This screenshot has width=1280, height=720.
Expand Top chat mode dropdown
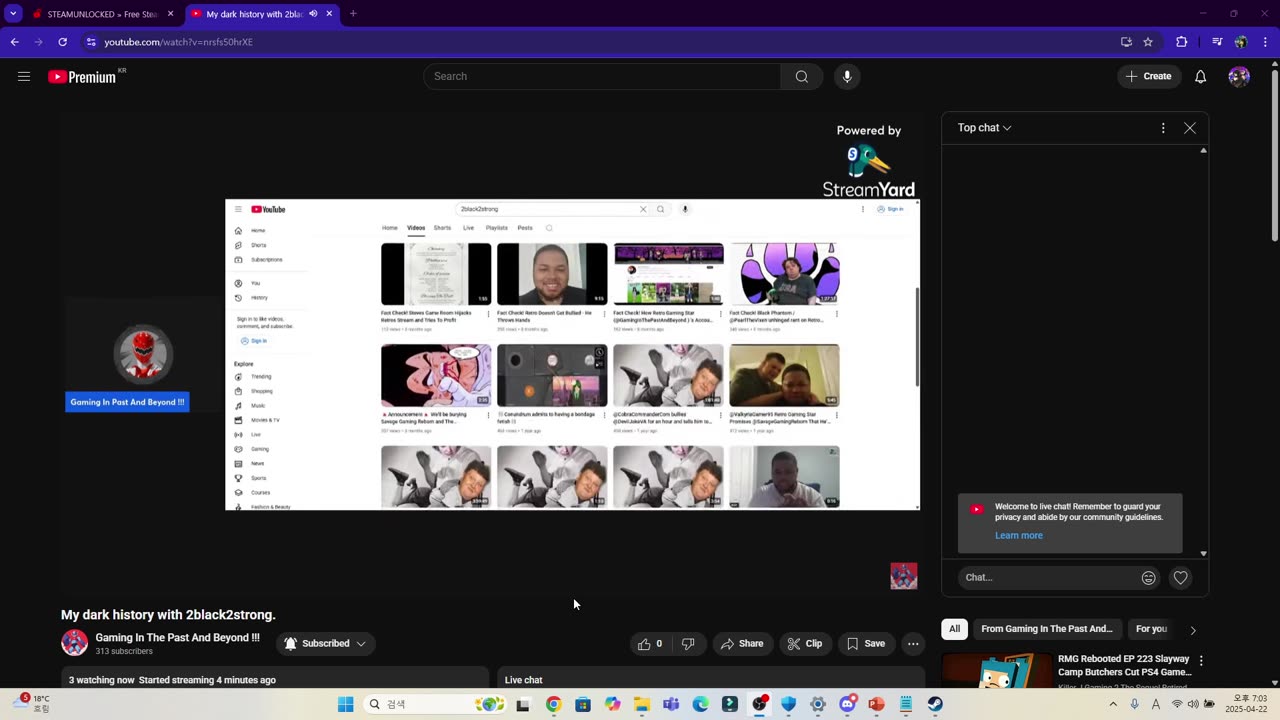point(985,128)
